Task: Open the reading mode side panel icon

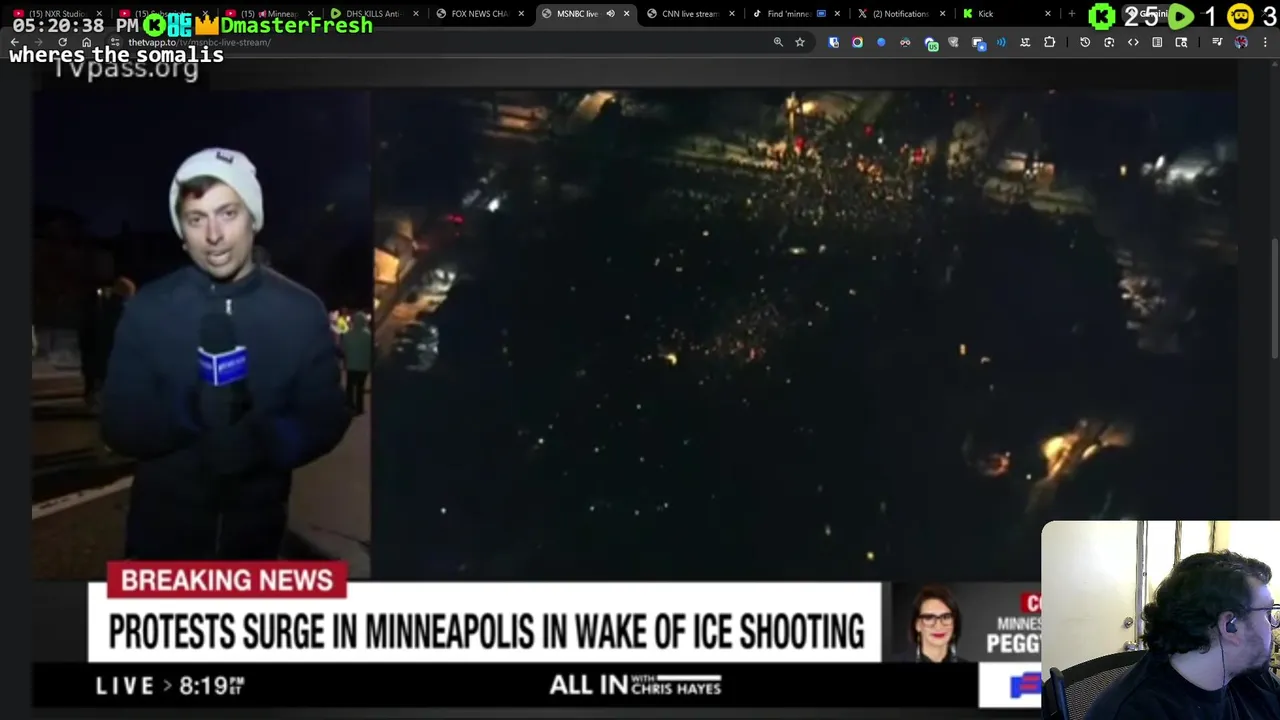Action: [1157, 42]
